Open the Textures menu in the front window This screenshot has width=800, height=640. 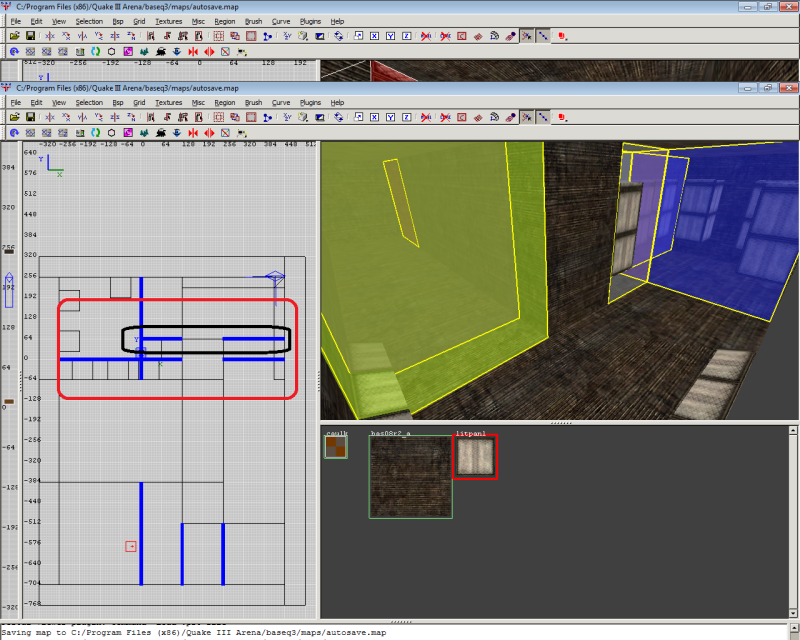(169, 103)
